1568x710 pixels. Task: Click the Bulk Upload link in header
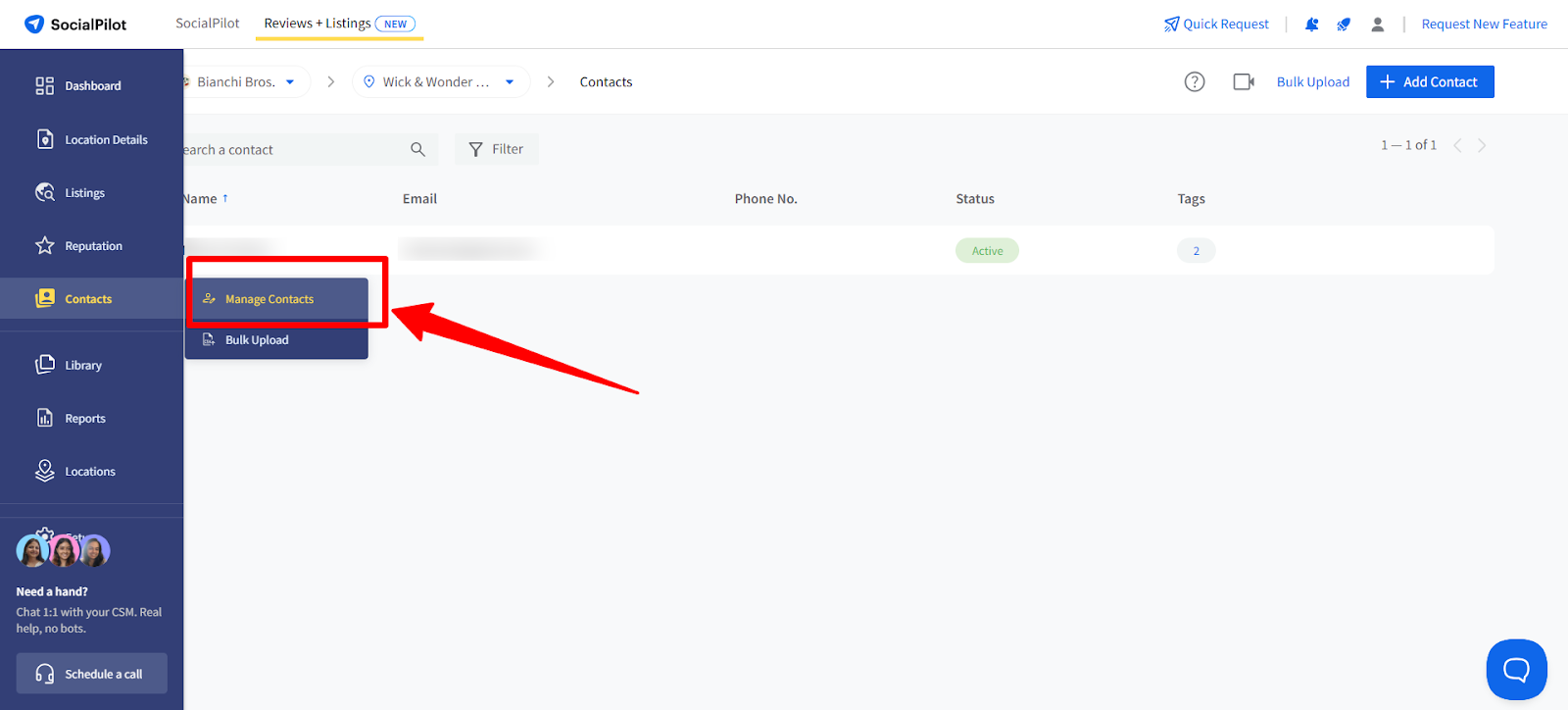click(x=1312, y=82)
